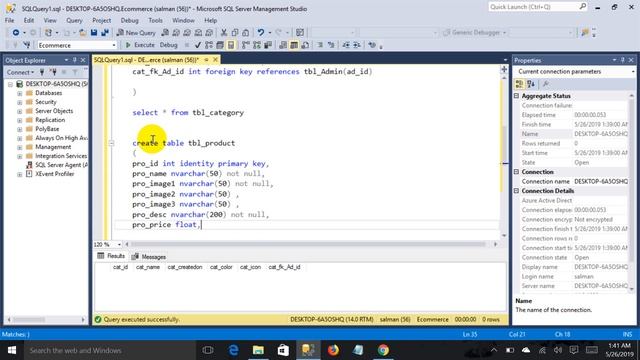This screenshot has height=360, width=640.
Task: Collapse the create table code block
Action: click(111, 143)
